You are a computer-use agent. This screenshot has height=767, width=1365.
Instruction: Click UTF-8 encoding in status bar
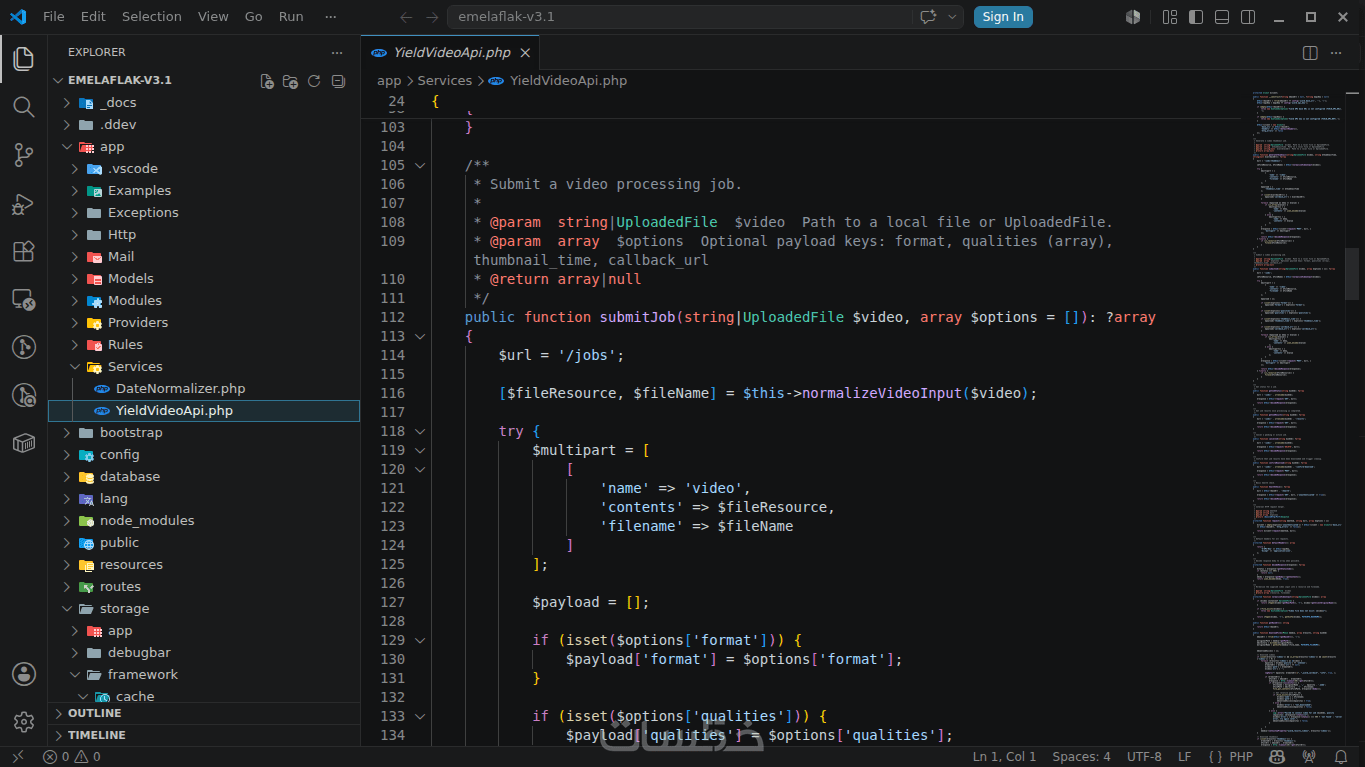click(x=1144, y=757)
